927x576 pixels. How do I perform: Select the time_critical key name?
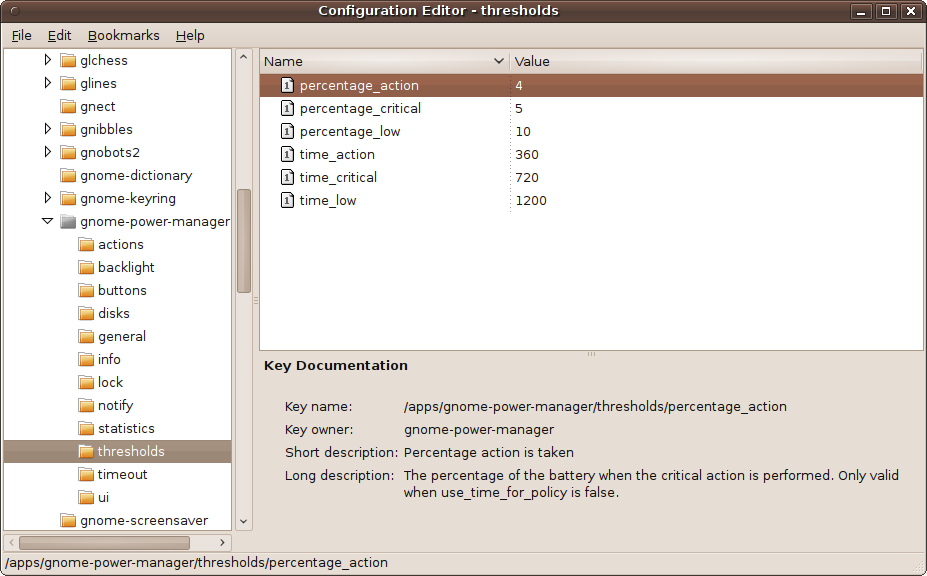click(x=338, y=177)
